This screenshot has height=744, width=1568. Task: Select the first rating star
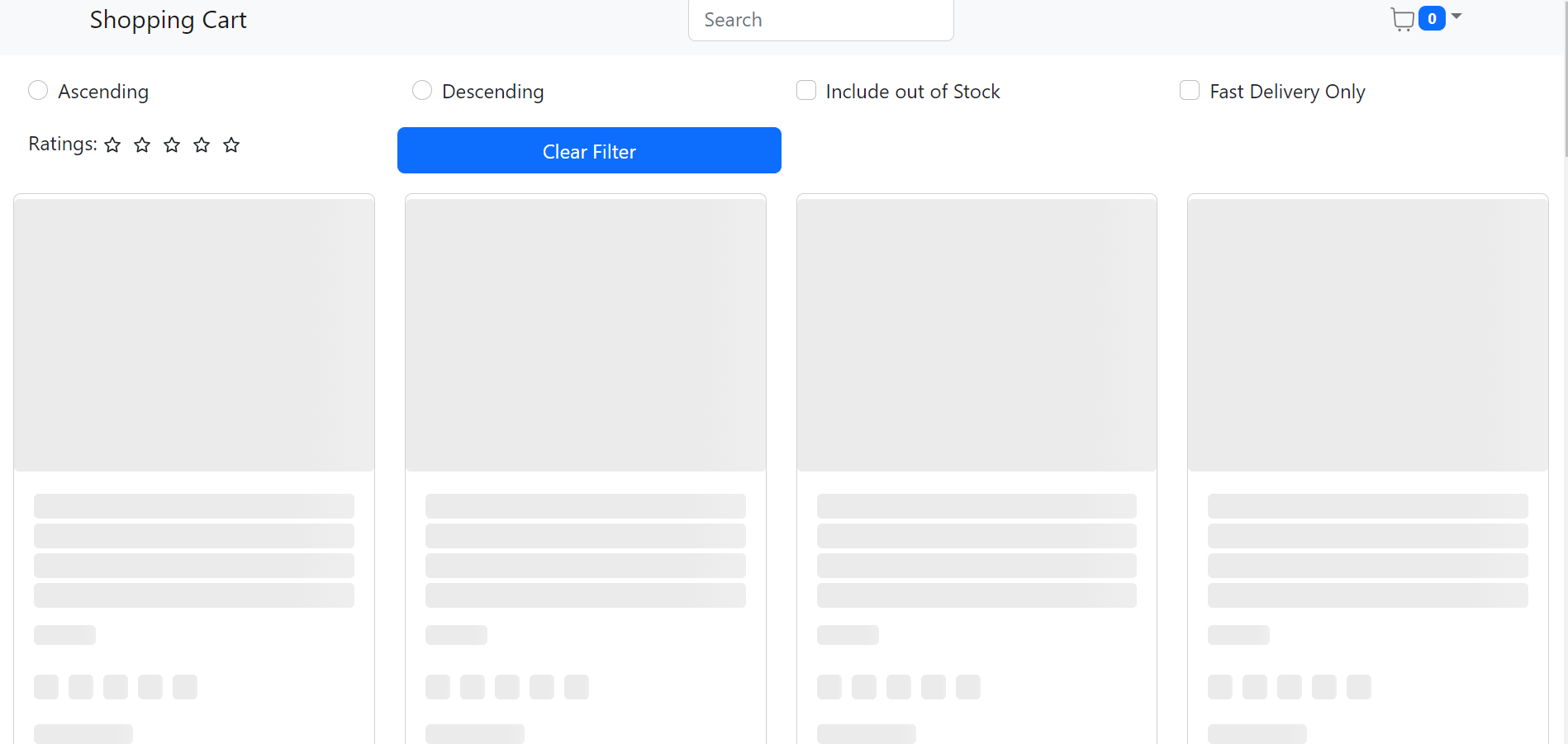click(x=112, y=145)
